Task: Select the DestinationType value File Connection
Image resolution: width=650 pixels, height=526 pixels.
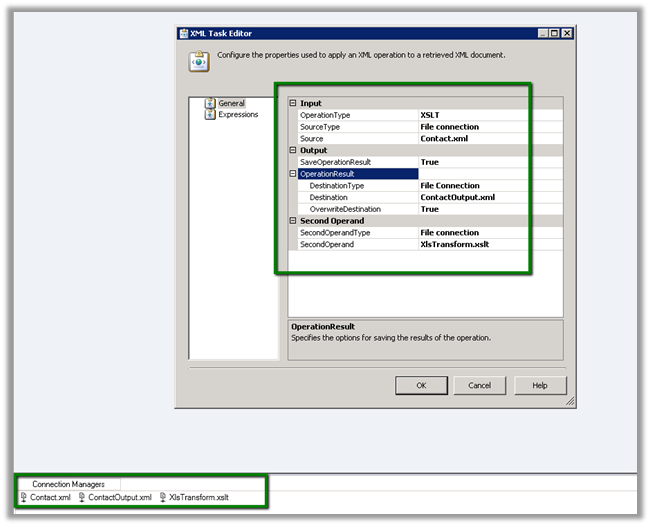Action: pos(490,186)
